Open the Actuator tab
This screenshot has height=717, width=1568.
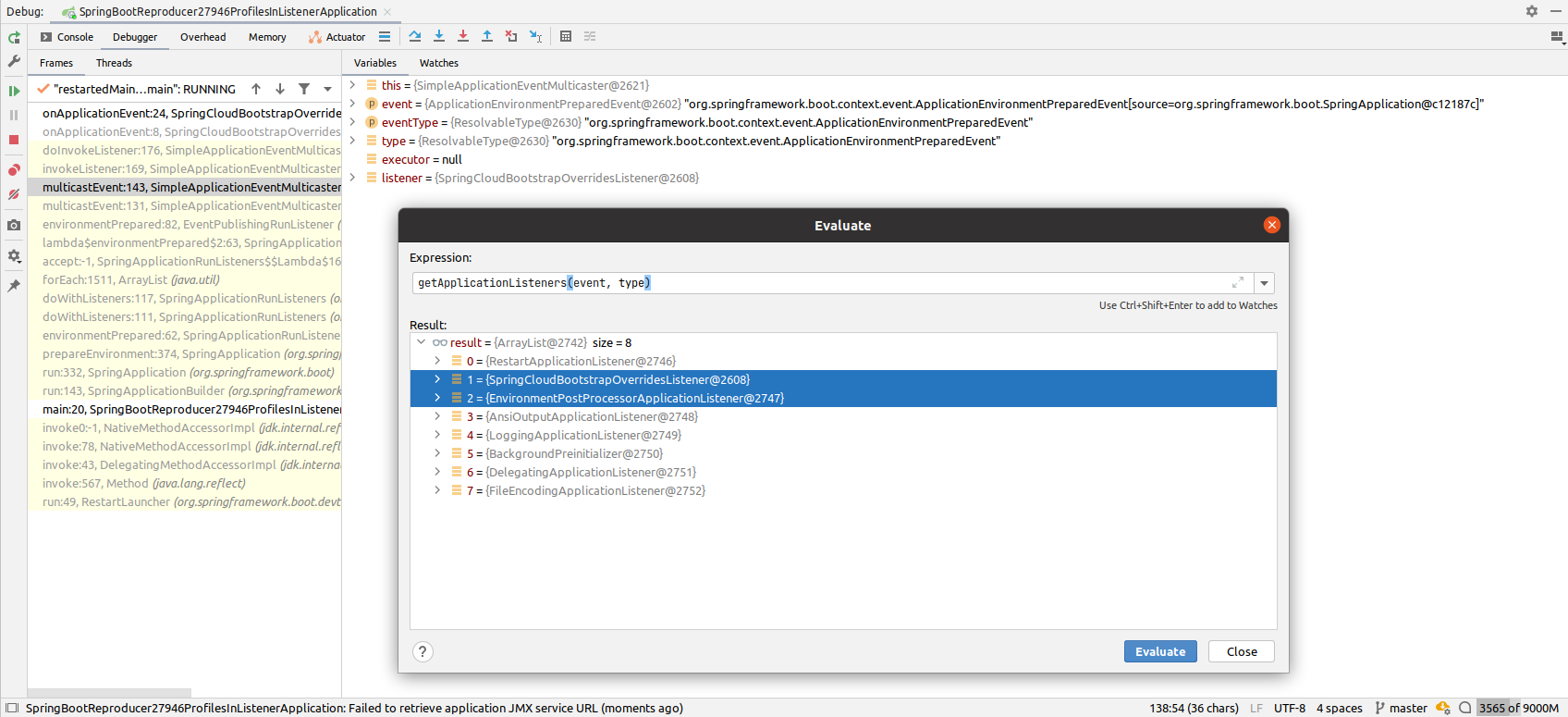coord(337,37)
